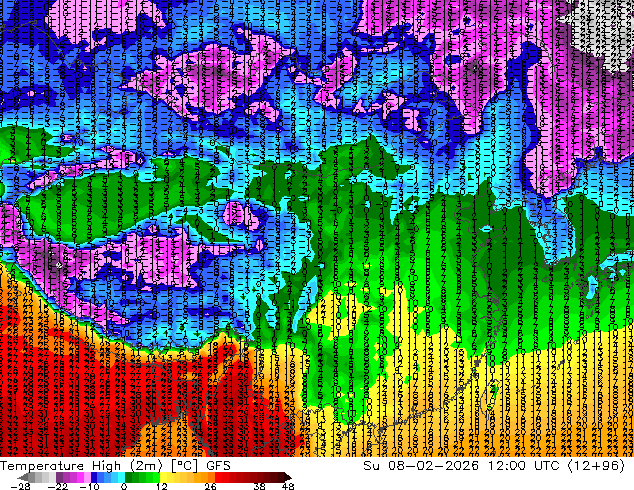This screenshot has height=490, width=634.
Task: Click the '-28' legend label
Action: (20, 486)
